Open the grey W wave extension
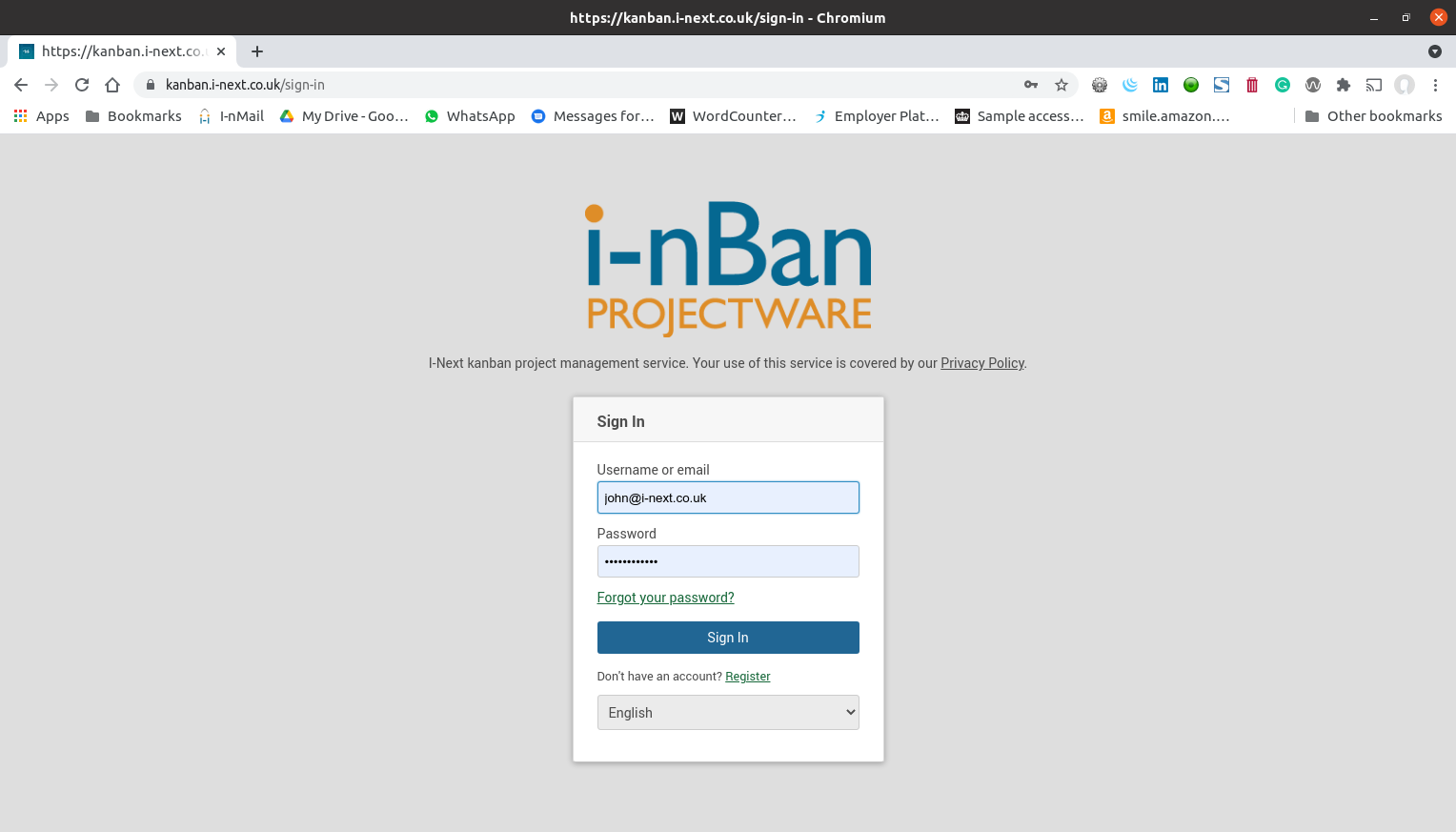The height and width of the screenshot is (832, 1456). pos(1313,85)
